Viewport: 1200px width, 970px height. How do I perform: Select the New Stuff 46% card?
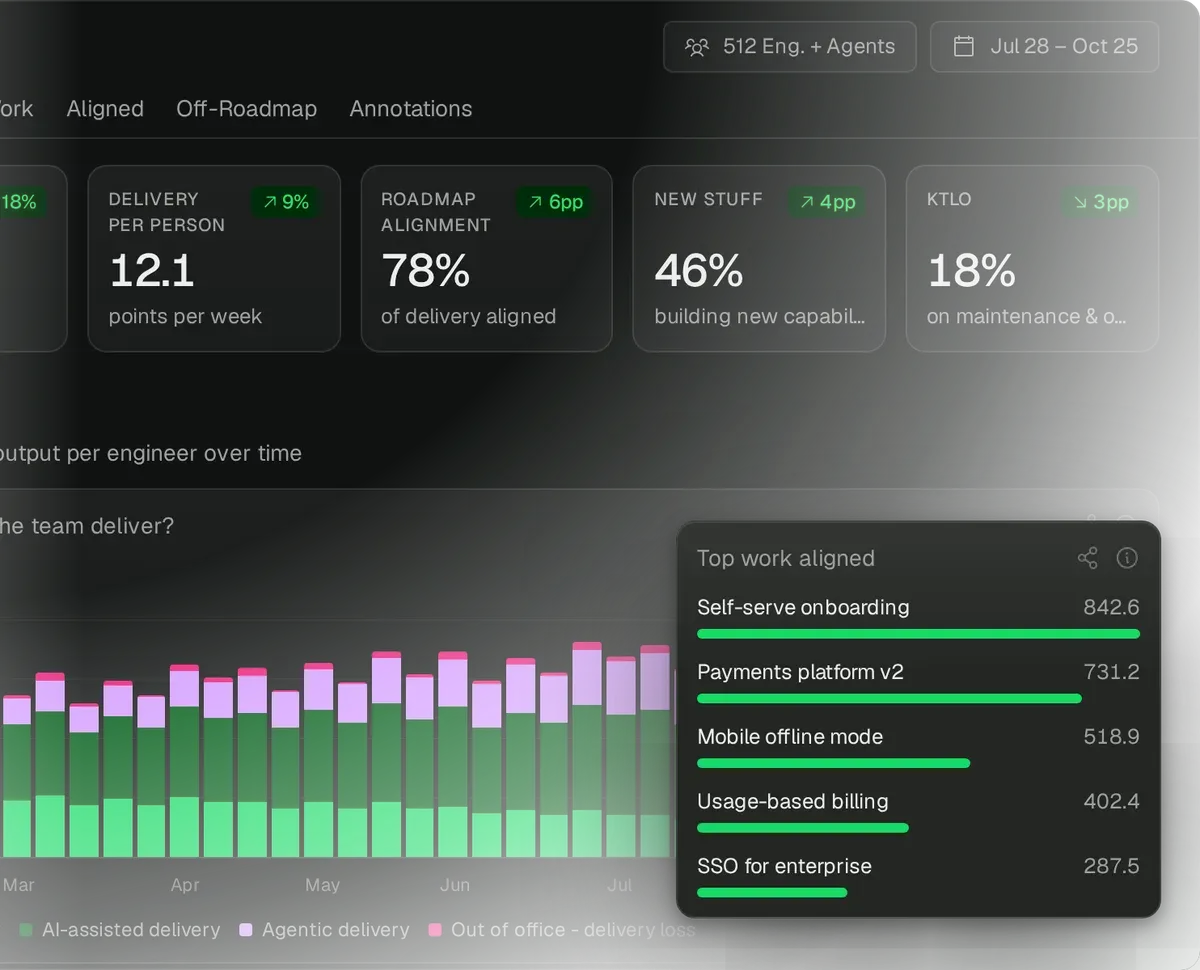pyautogui.click(x=759, y=258)
